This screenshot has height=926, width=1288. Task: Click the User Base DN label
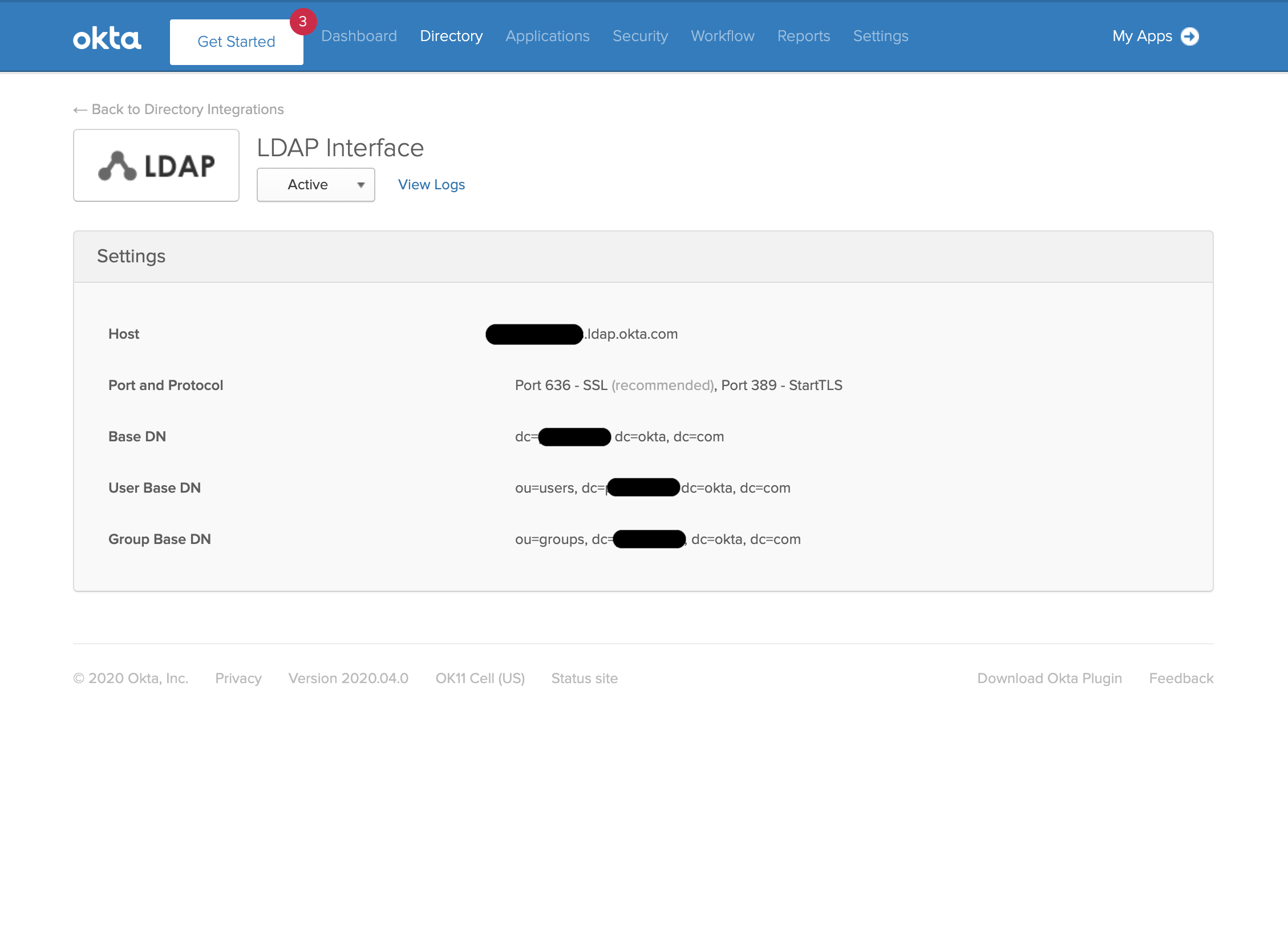pos(155,488)
